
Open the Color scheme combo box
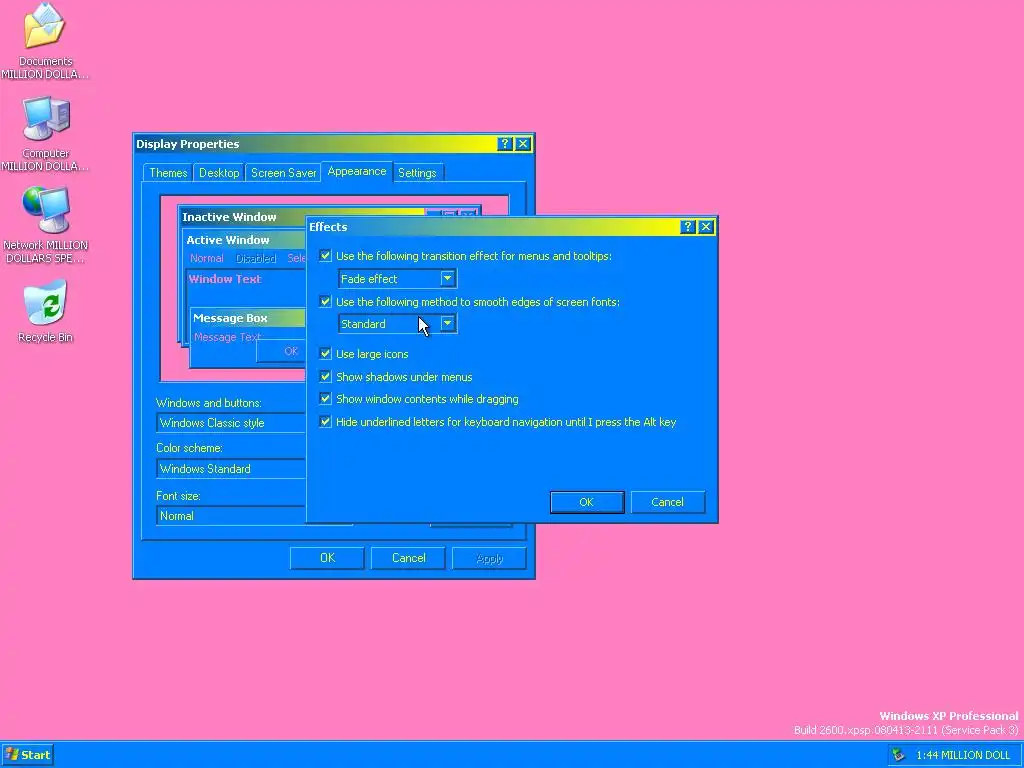click(x=231, y=469)
